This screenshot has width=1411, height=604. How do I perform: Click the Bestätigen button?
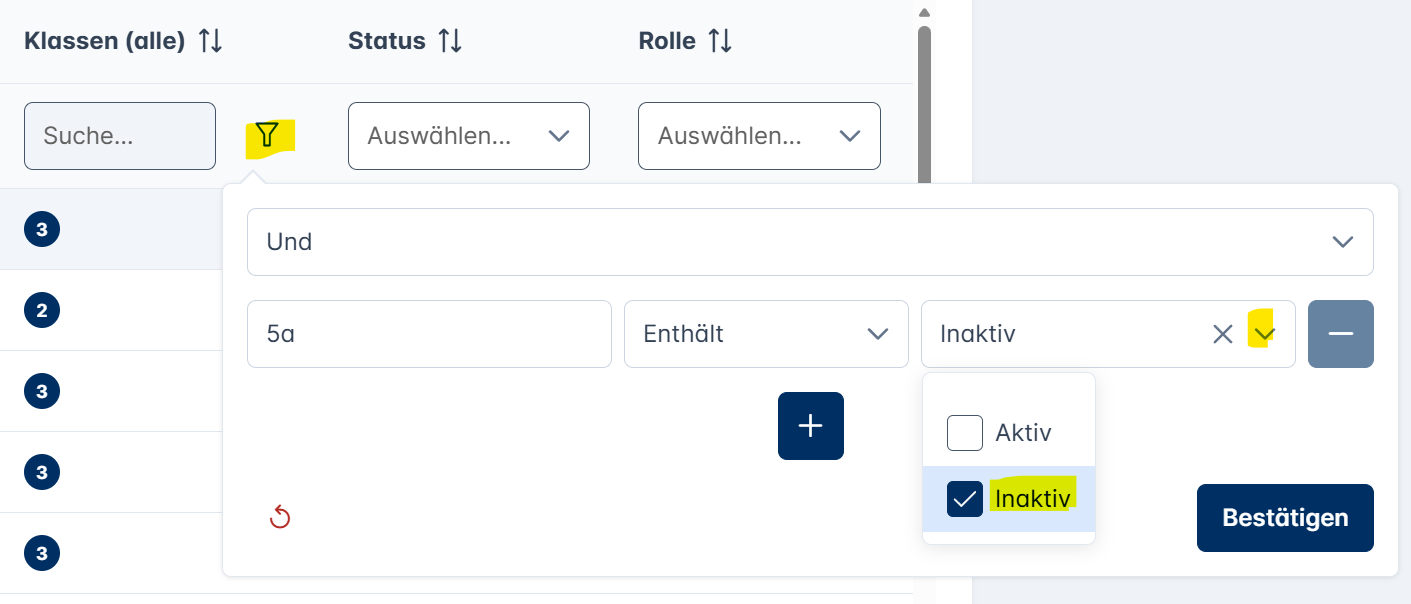(1284, 518)
